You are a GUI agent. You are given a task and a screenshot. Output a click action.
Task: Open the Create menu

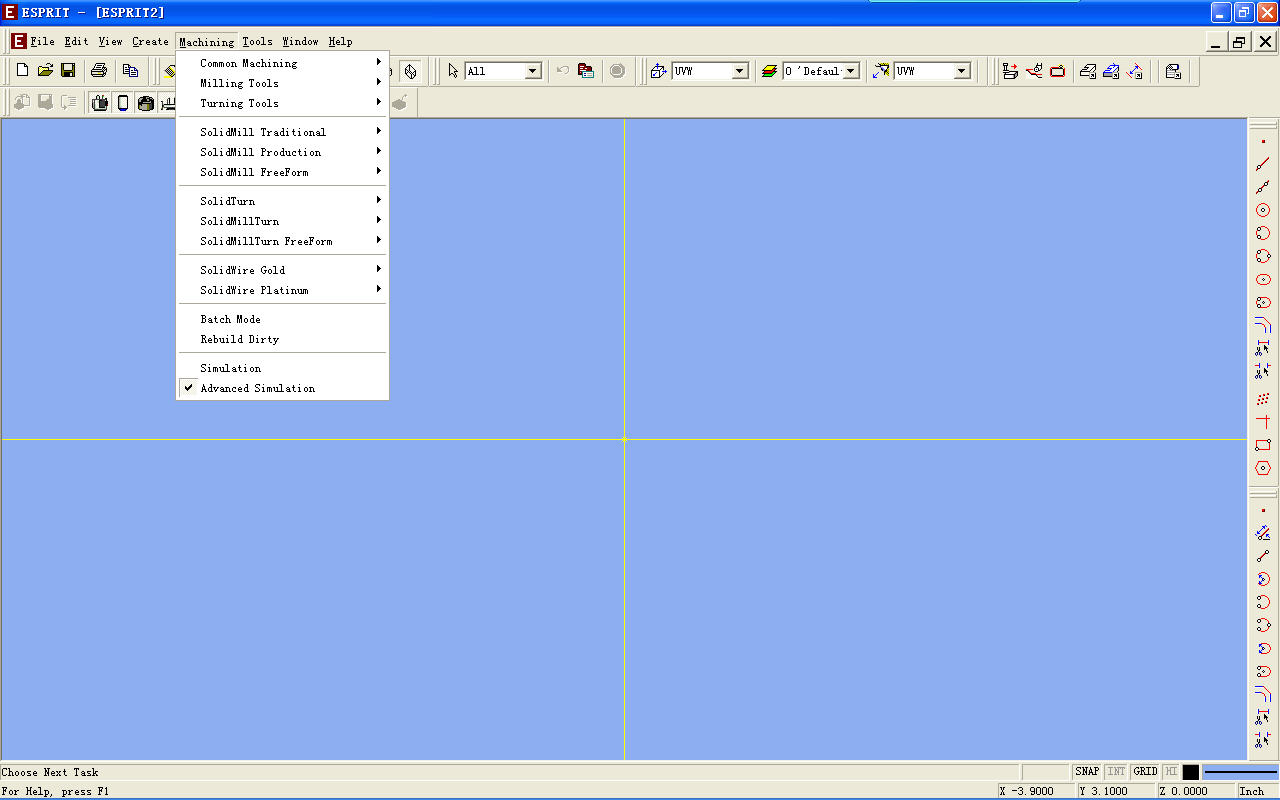pyautogui.click(x=150, y=42)
